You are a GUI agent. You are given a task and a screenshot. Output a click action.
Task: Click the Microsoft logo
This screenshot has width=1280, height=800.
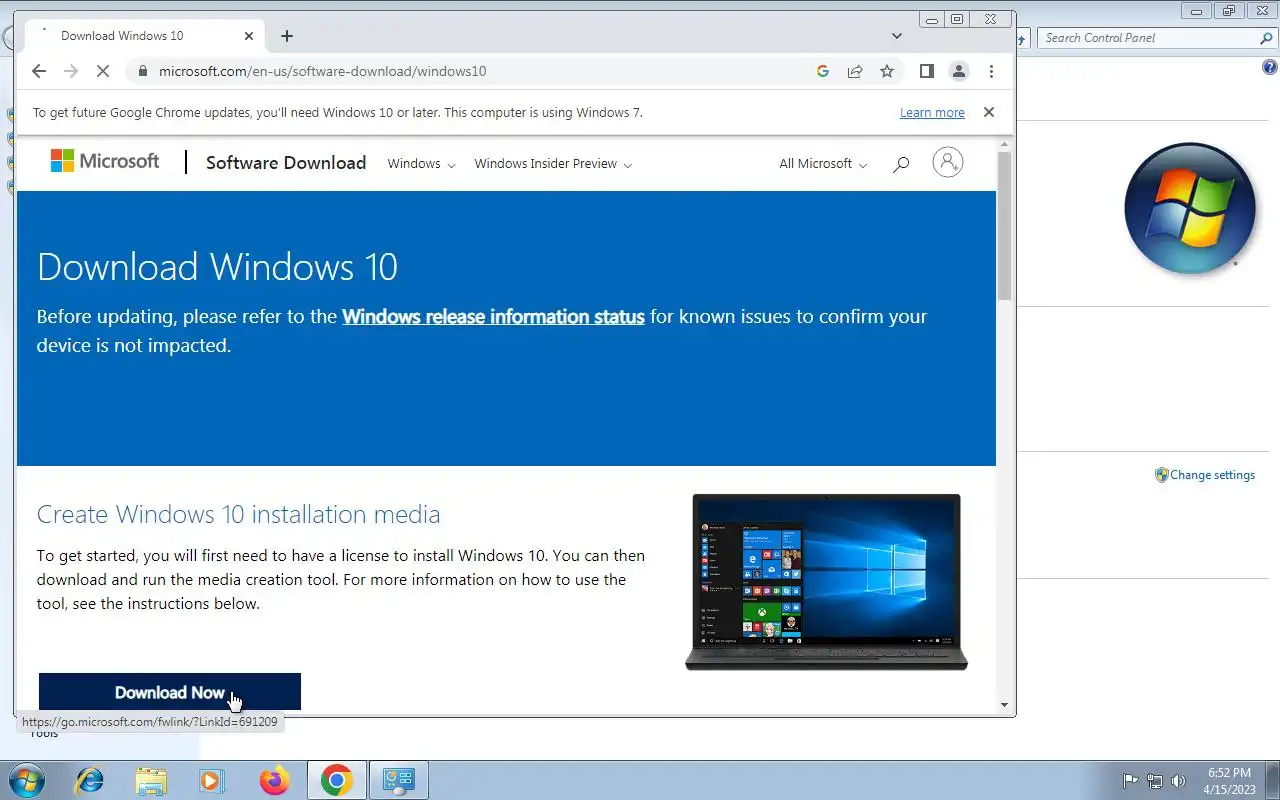105,161
